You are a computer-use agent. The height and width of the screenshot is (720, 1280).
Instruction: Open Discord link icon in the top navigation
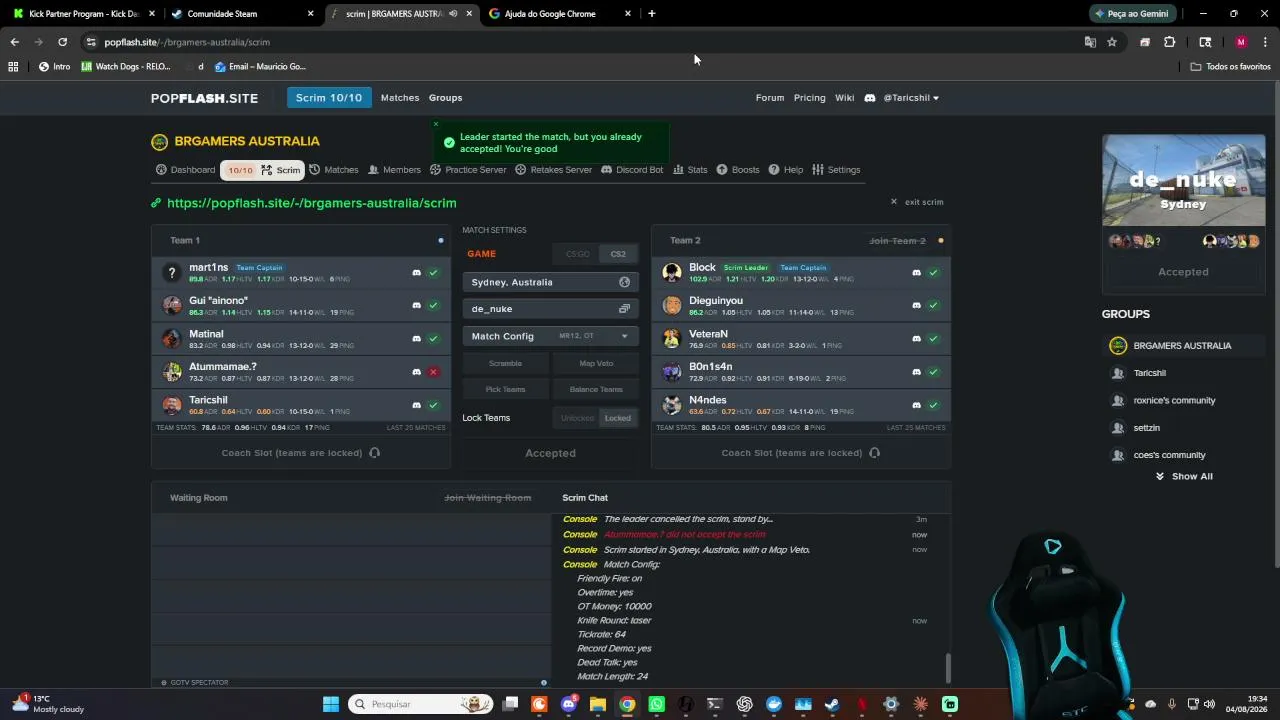(x=870, y=98)
